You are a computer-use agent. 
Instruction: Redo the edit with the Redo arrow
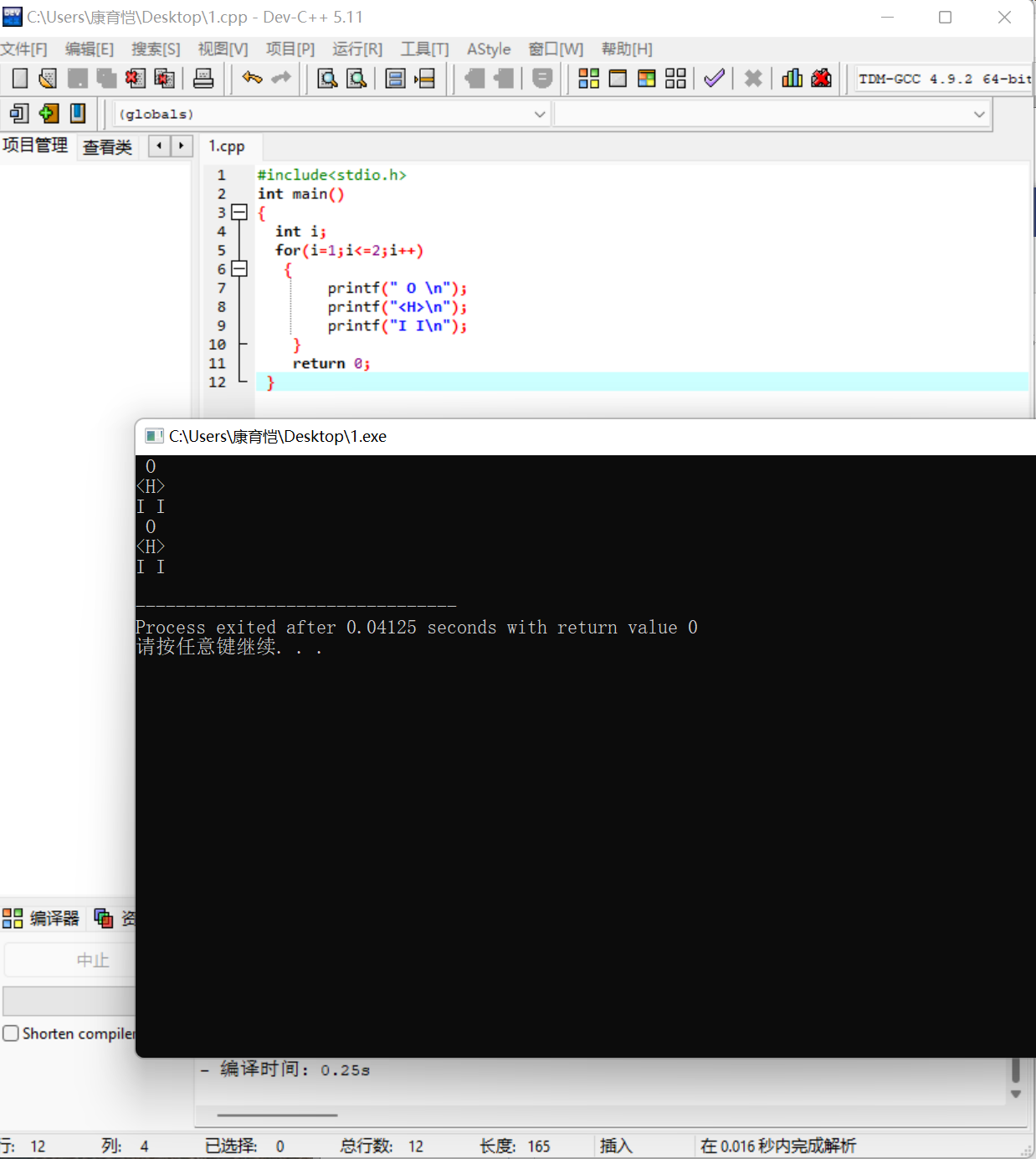coord(281,78)
